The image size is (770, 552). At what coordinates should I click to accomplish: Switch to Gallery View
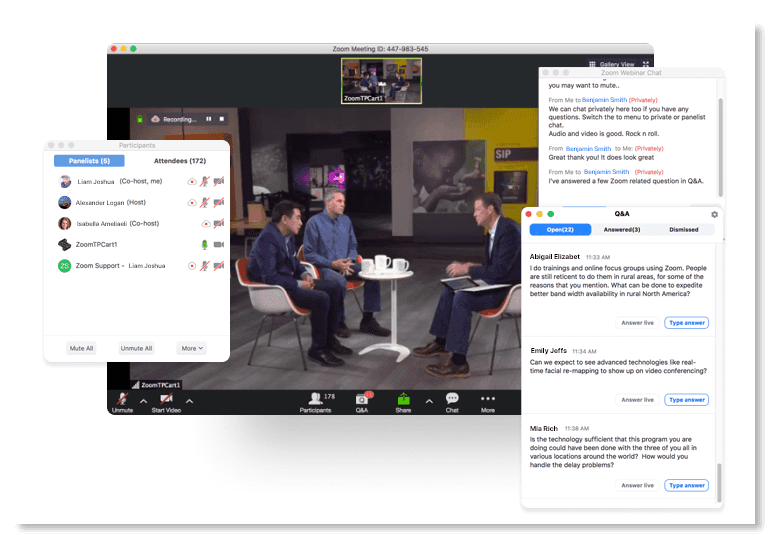point(611,64)
